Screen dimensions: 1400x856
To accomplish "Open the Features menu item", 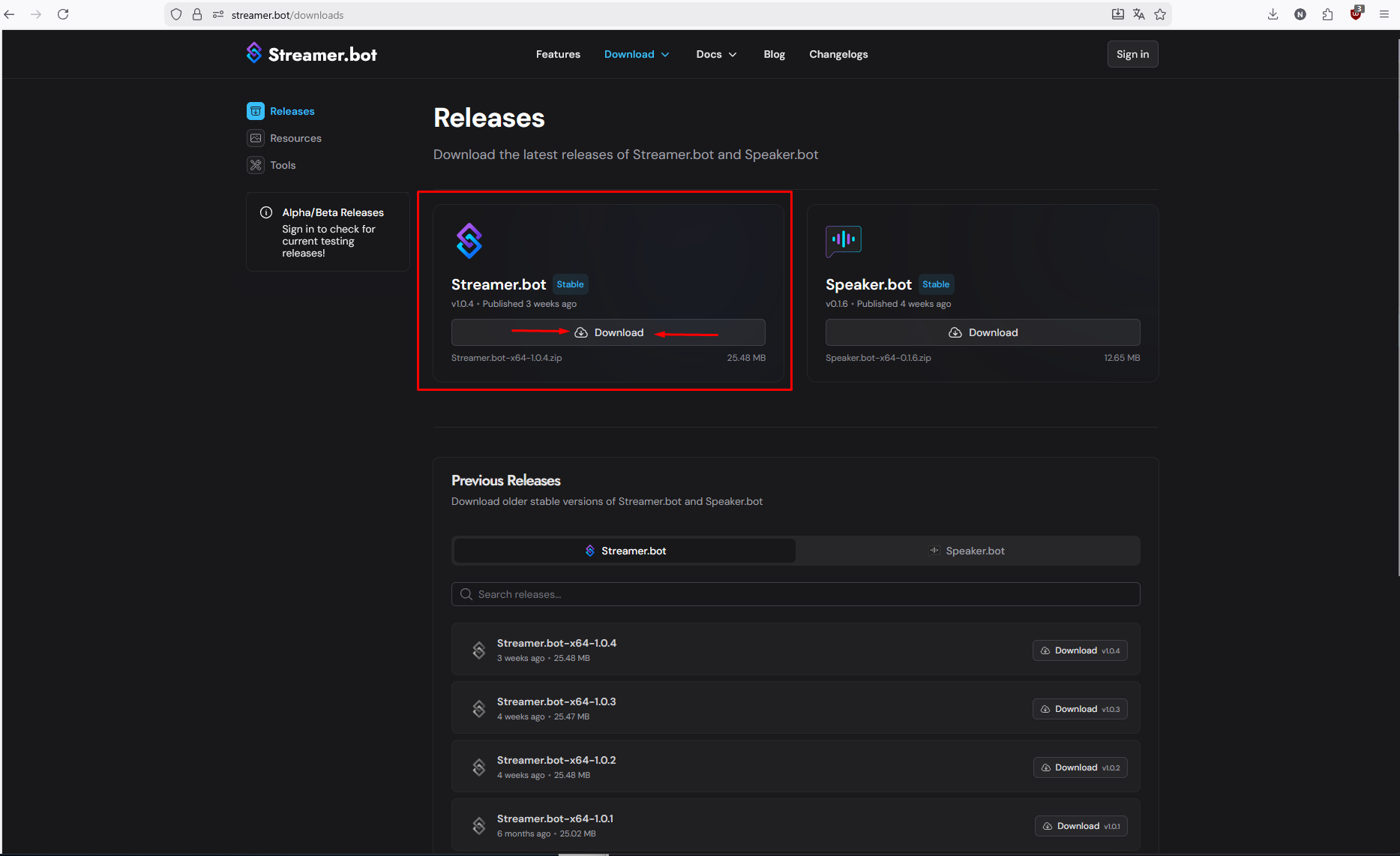I will 558,54.
